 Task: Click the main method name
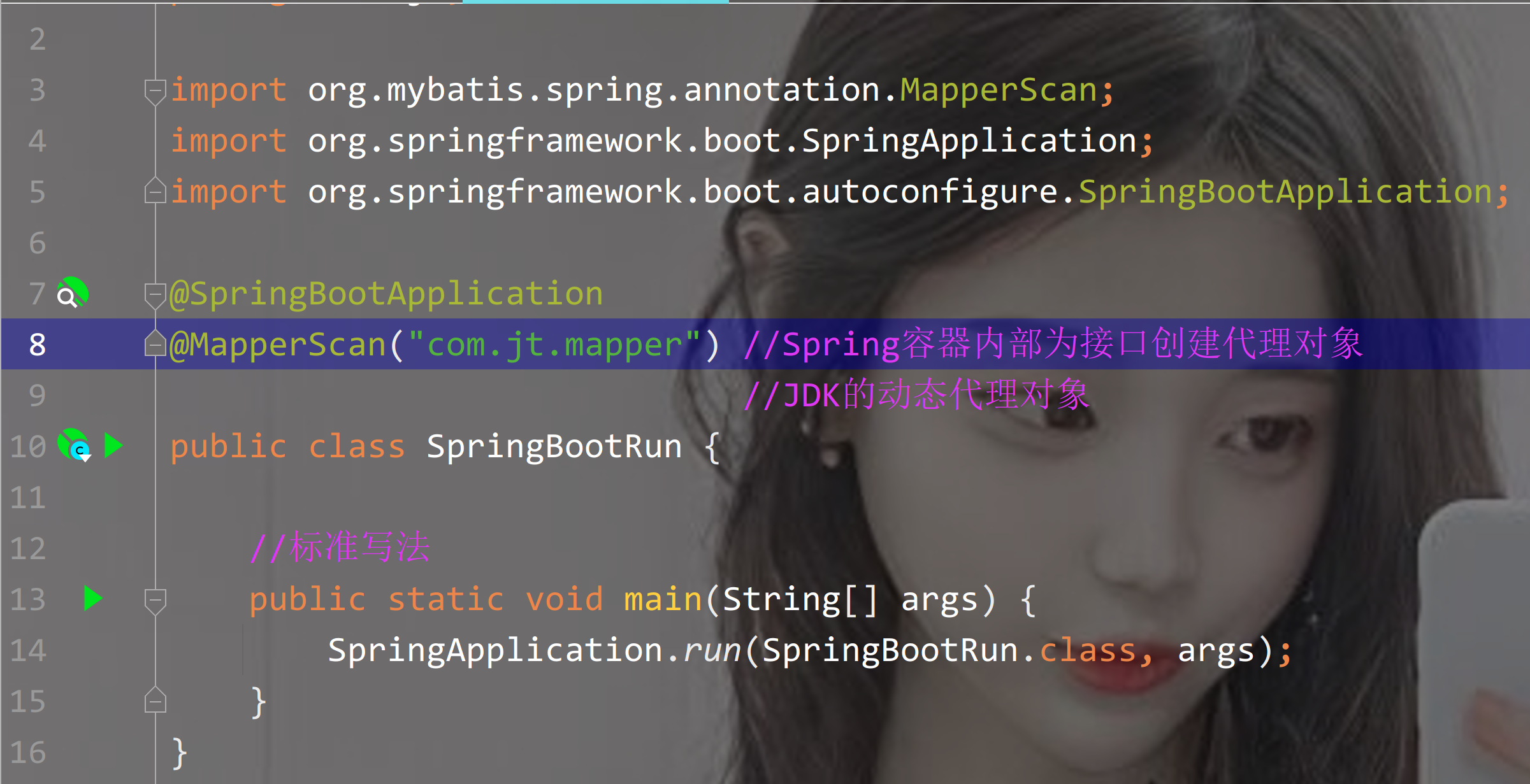click(x=663, y=599)
